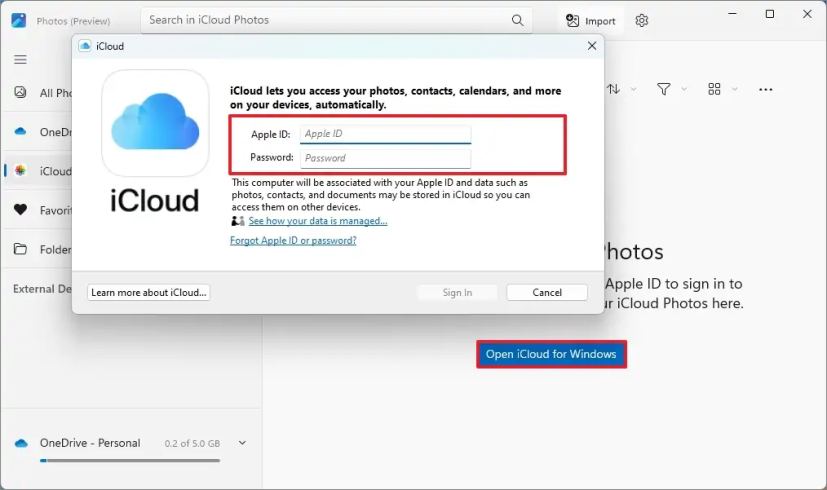Expand the sort dropdown chevron

pyautogui.click(x=633, y=89)
